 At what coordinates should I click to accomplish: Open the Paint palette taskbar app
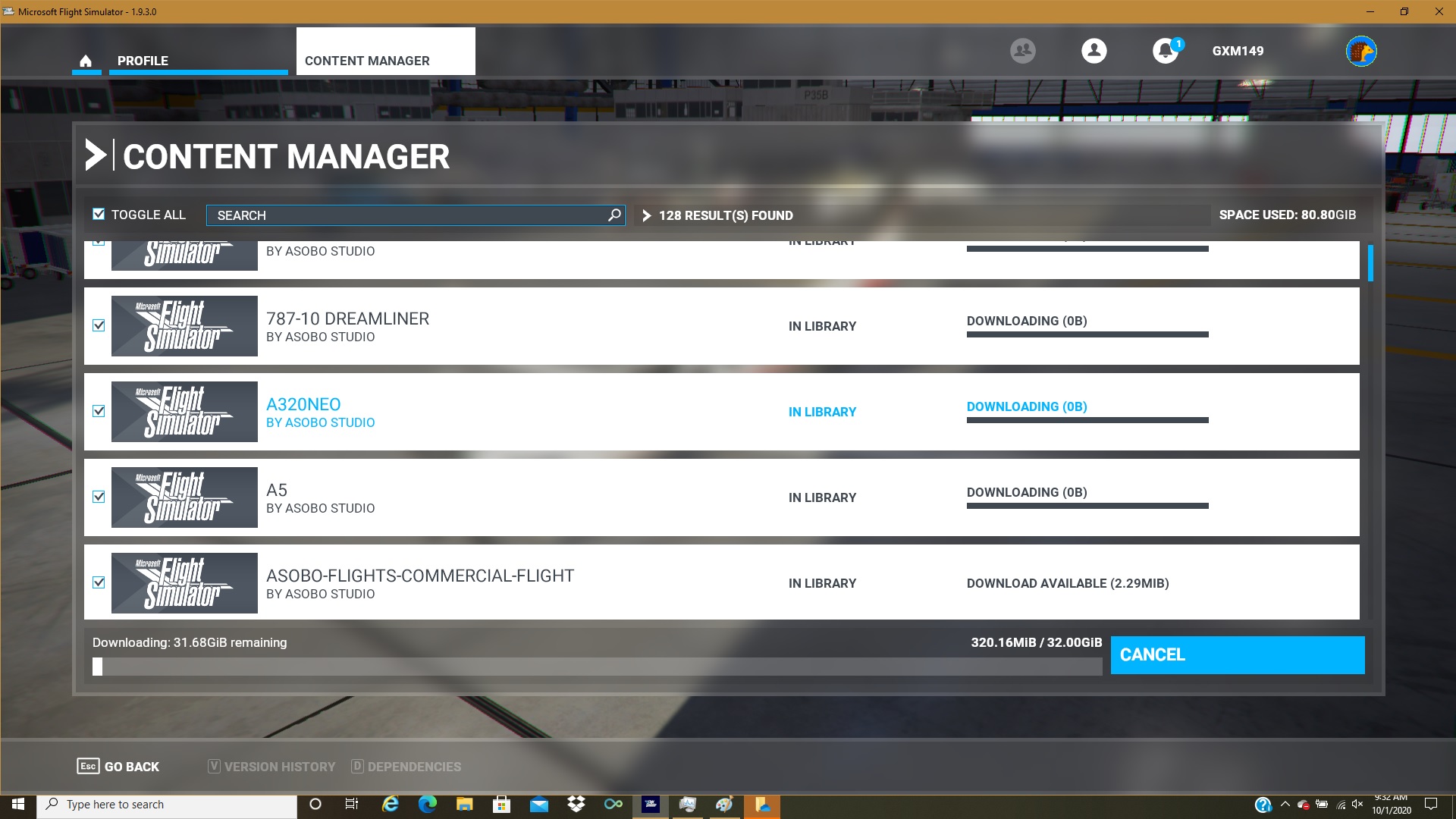tap(724, 805)
